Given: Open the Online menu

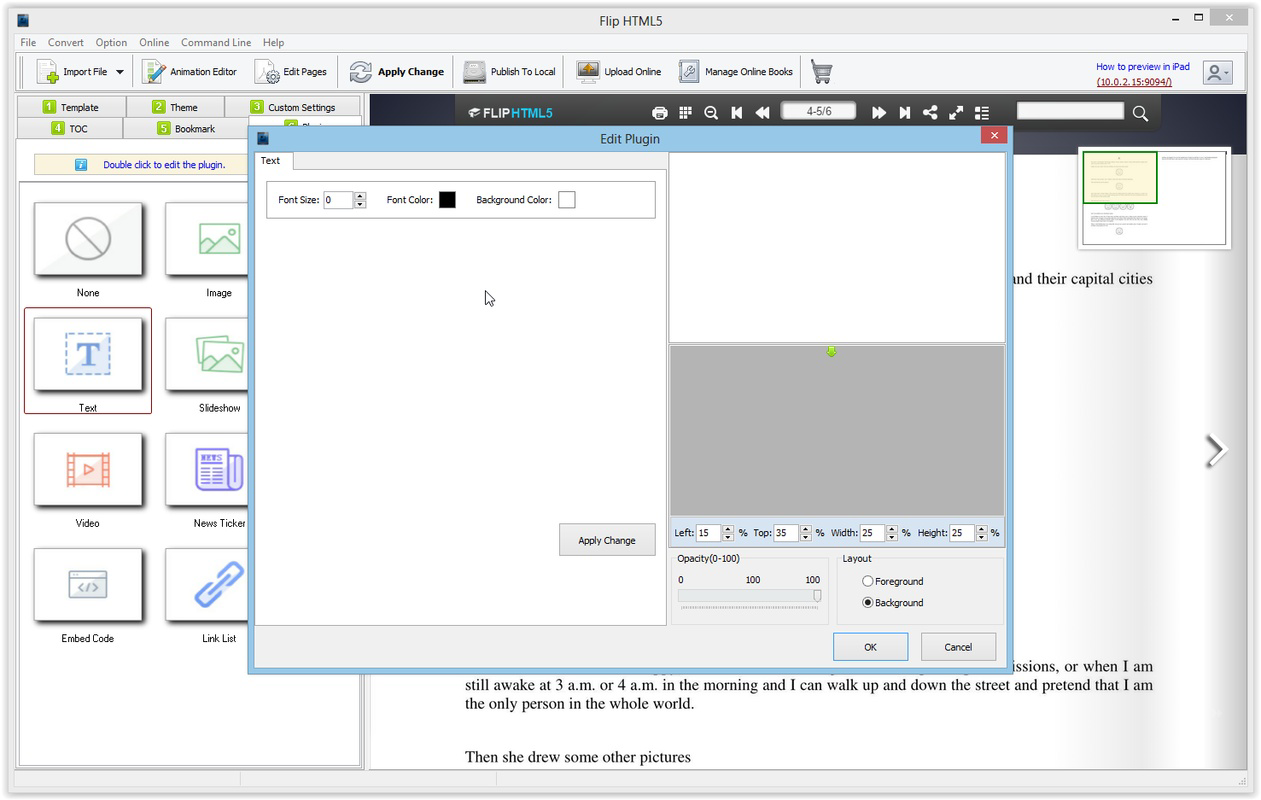Looking at the screenshot, I should [x=154, y=43].
